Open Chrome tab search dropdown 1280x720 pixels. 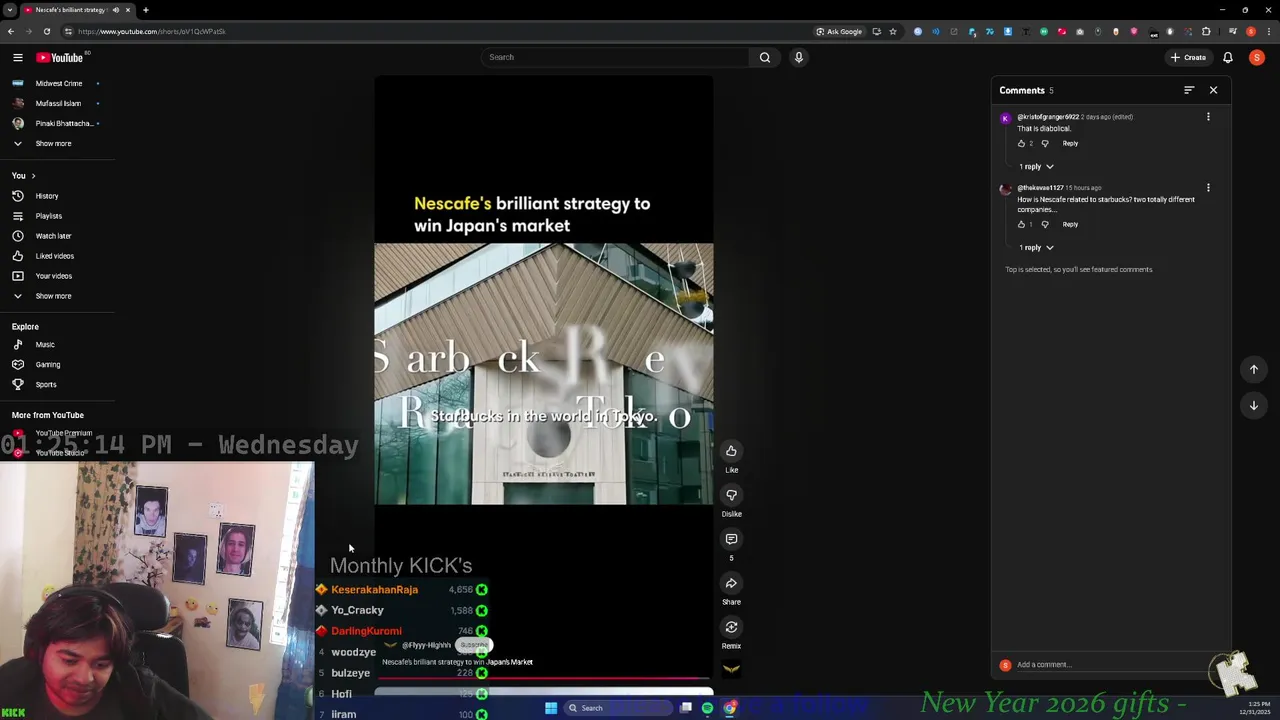tap(9, 10)
